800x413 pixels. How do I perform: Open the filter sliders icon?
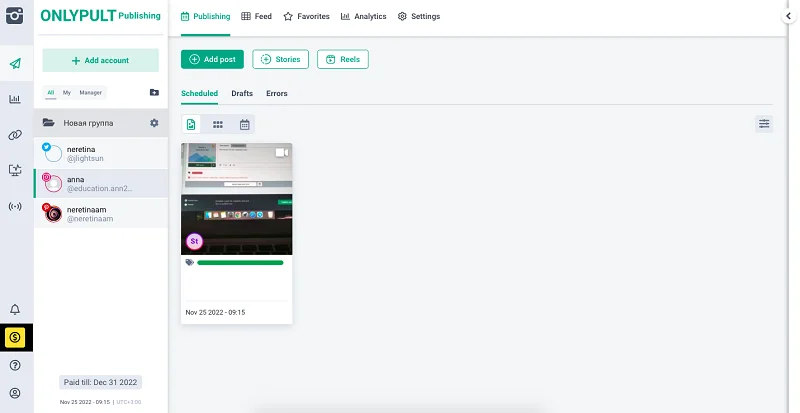(764, 124)
